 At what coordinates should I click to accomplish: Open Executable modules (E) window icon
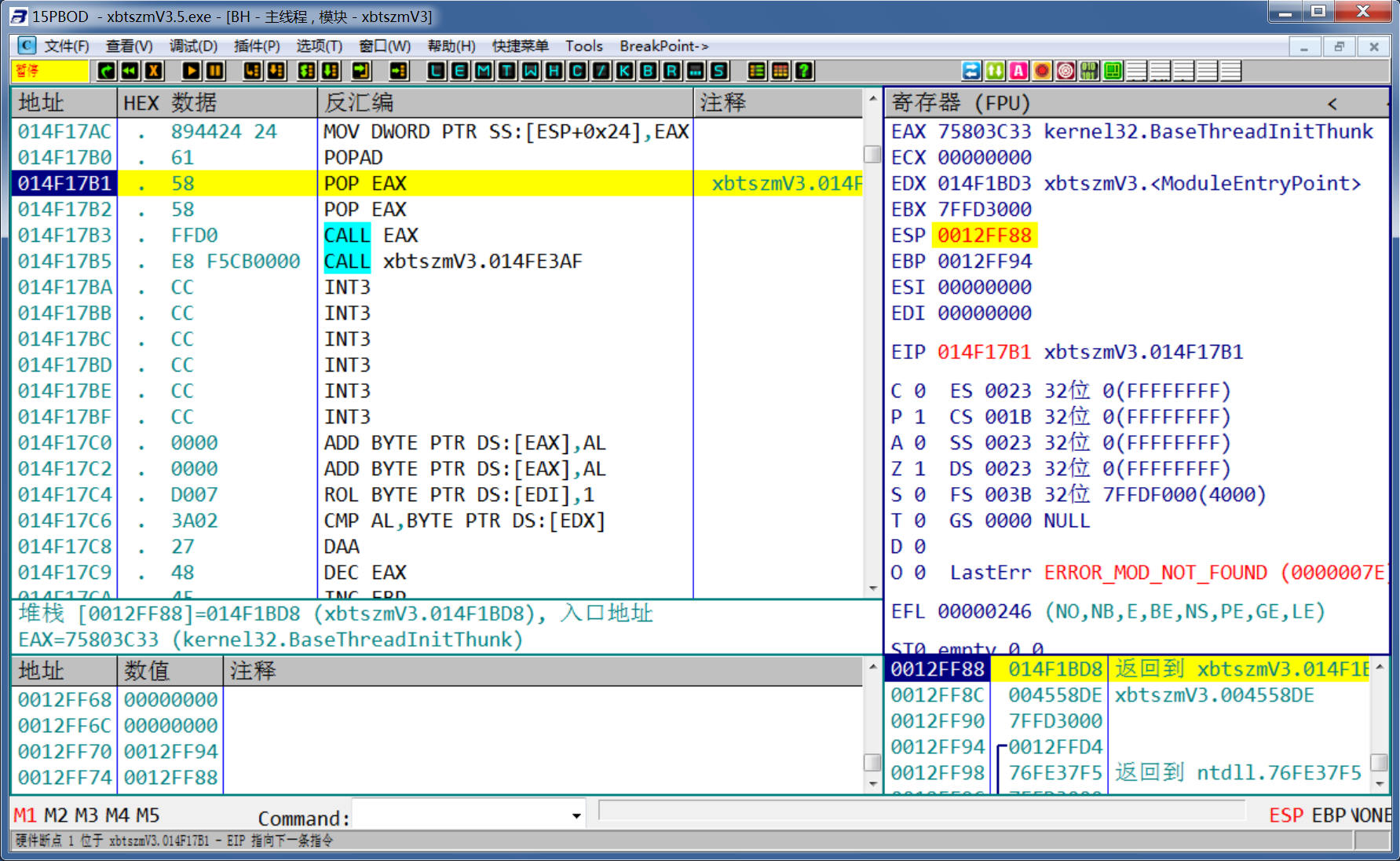pyautogui.click(x=460, y=71)
